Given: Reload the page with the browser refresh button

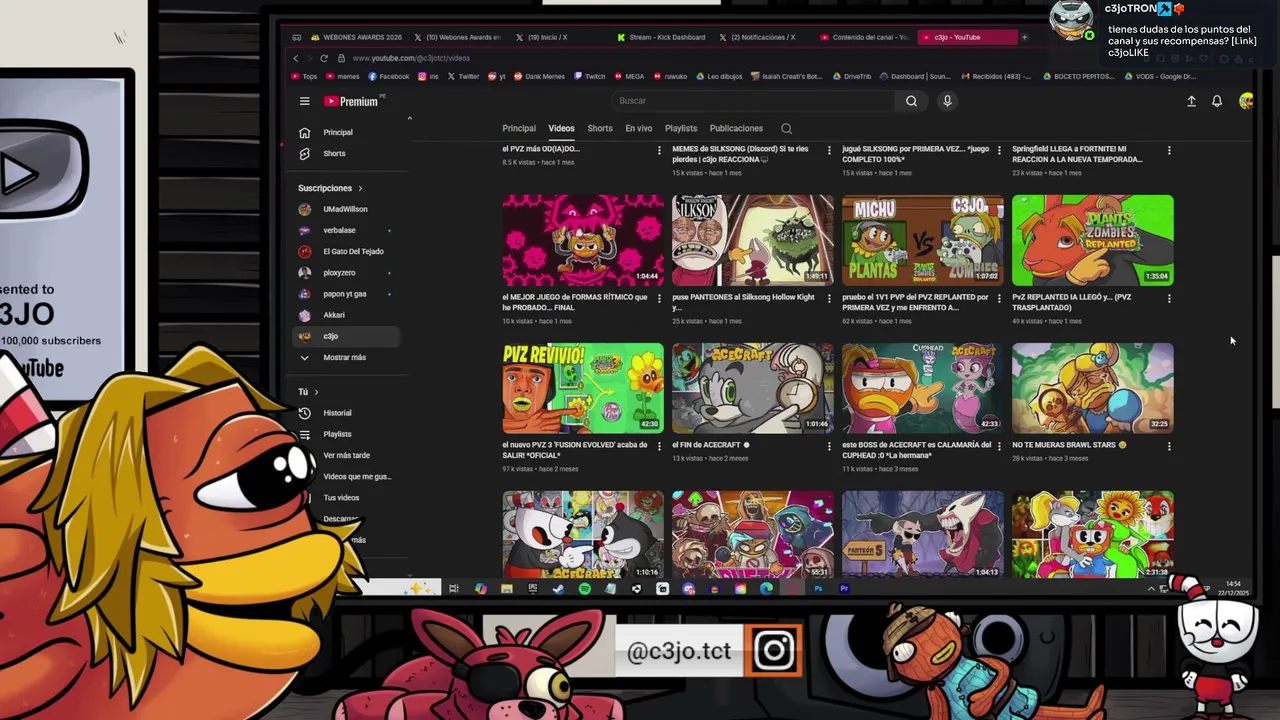Looking at the screenshot, I should (x=323, y=58).
